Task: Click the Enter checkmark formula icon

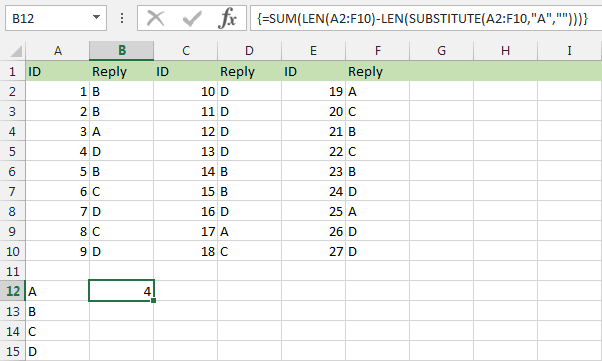Action: coord(192,18)
